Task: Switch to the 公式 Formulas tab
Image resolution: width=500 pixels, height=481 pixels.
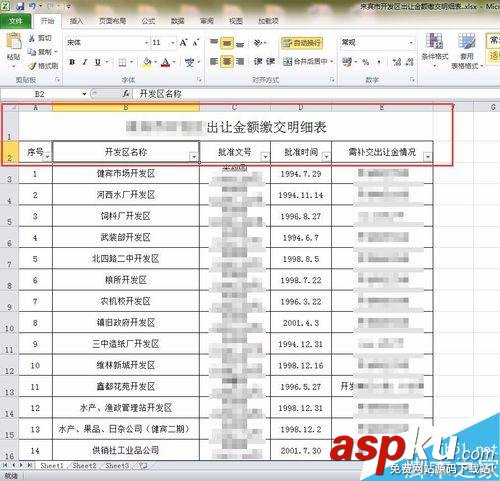Action: pos(148,21)
